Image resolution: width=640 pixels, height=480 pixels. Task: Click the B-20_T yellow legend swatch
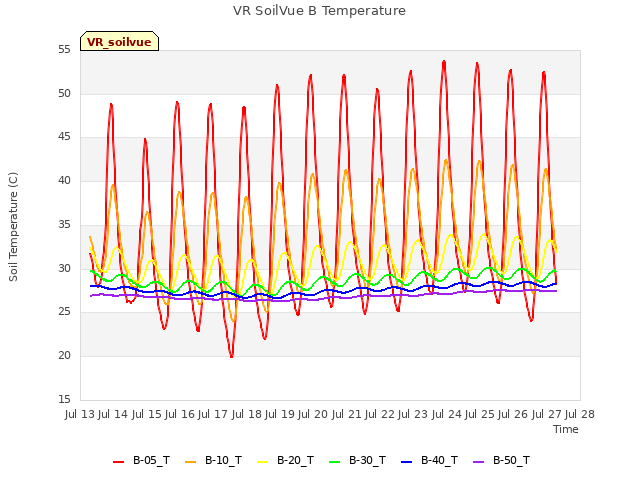point(263,462)
